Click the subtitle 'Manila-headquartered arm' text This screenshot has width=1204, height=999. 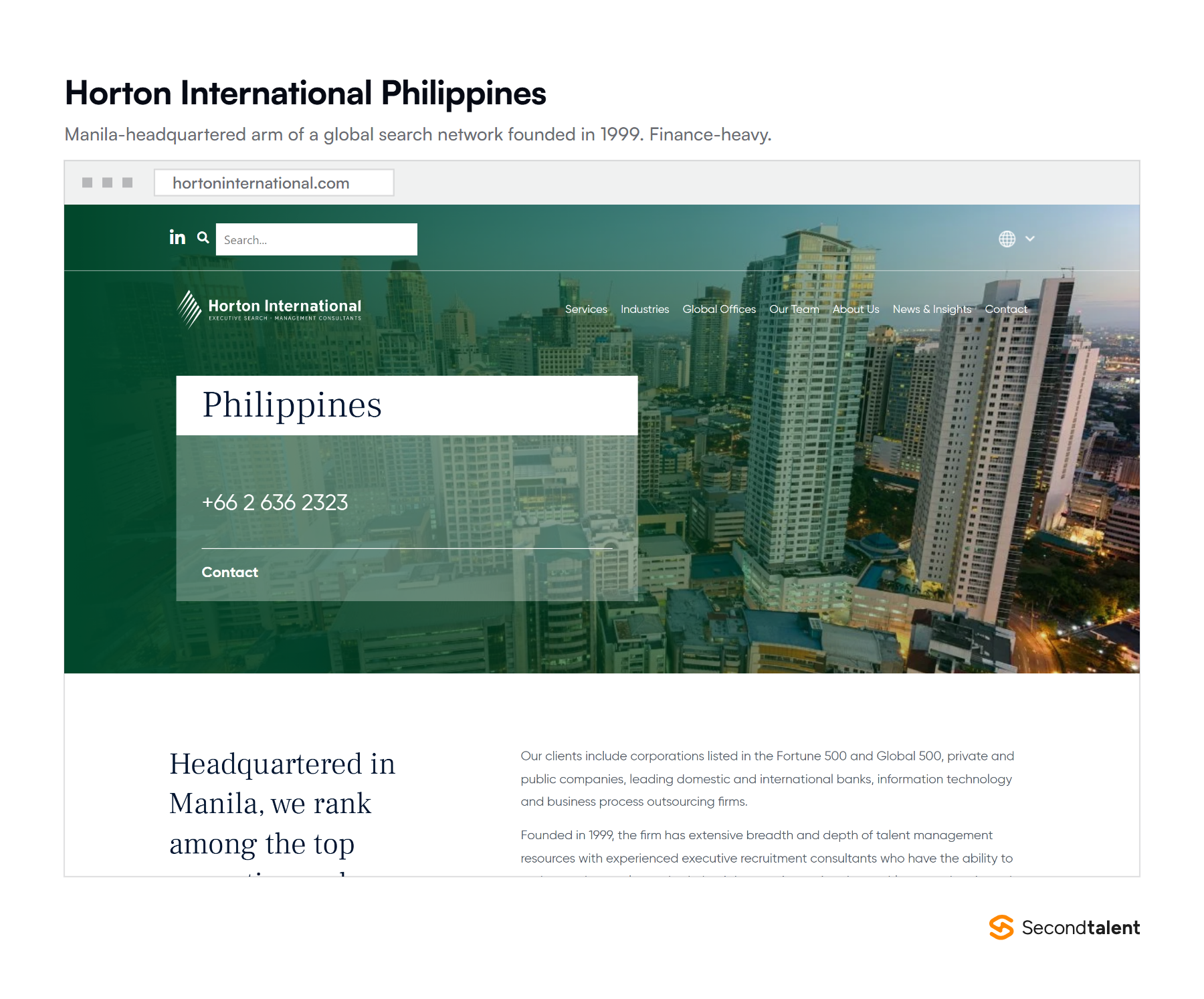[418, 134]
